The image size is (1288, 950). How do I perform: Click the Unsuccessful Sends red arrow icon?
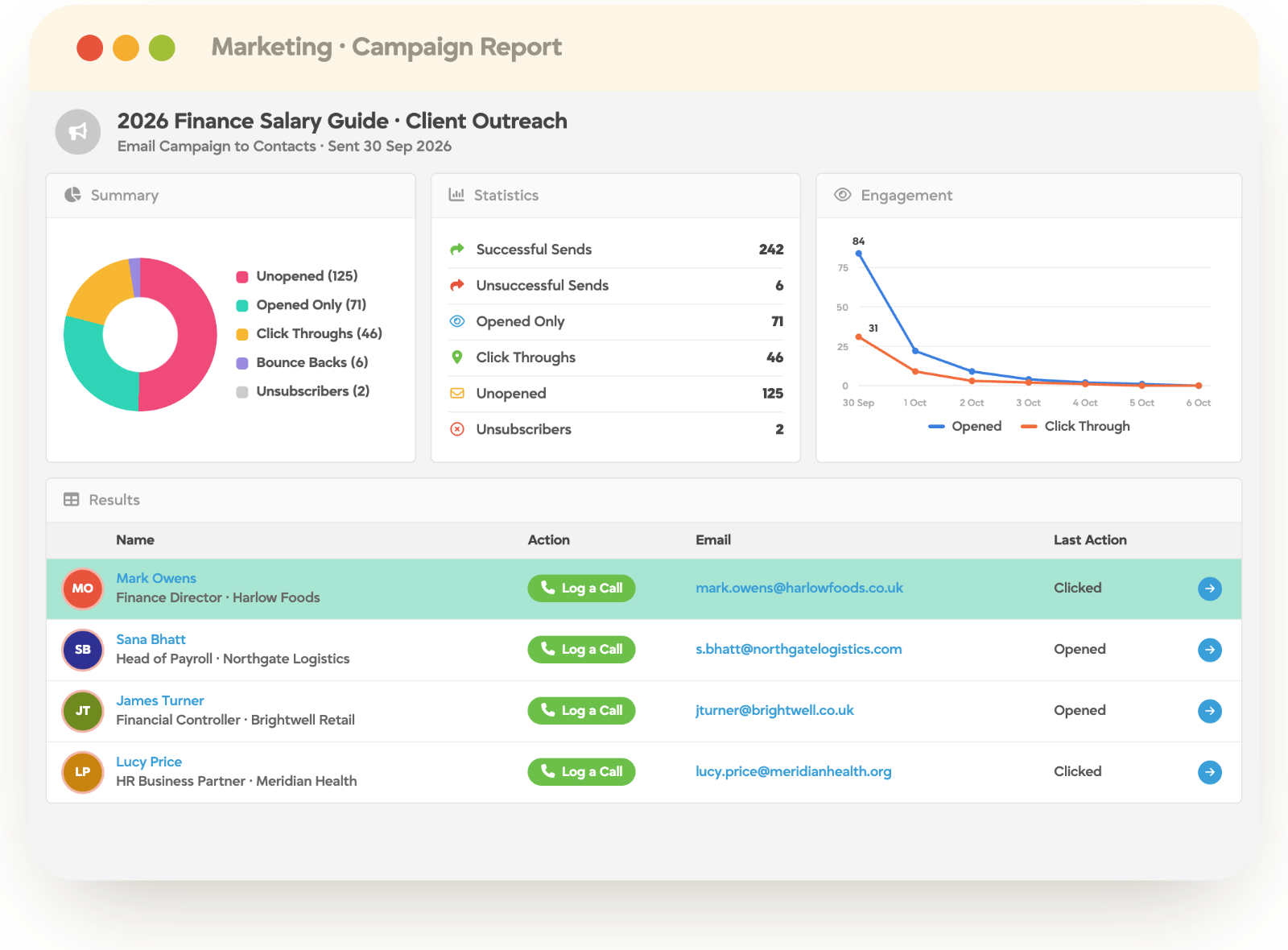pyautogui.click(x=457, y=285)
